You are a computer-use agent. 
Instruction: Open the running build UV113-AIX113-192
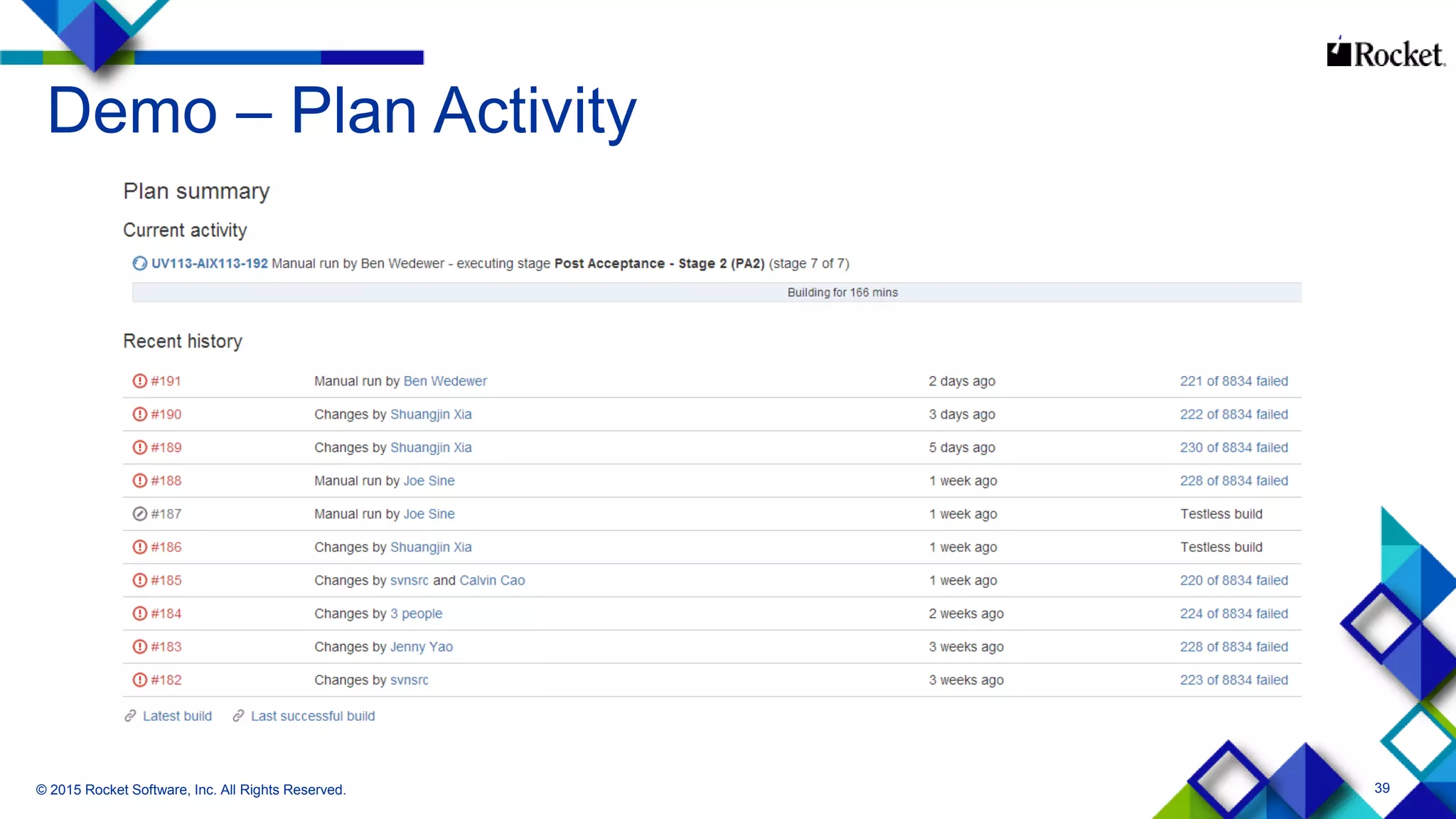210,264
